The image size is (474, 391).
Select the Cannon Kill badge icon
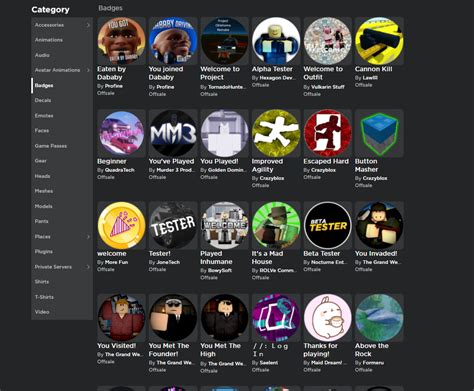[379, 41]
